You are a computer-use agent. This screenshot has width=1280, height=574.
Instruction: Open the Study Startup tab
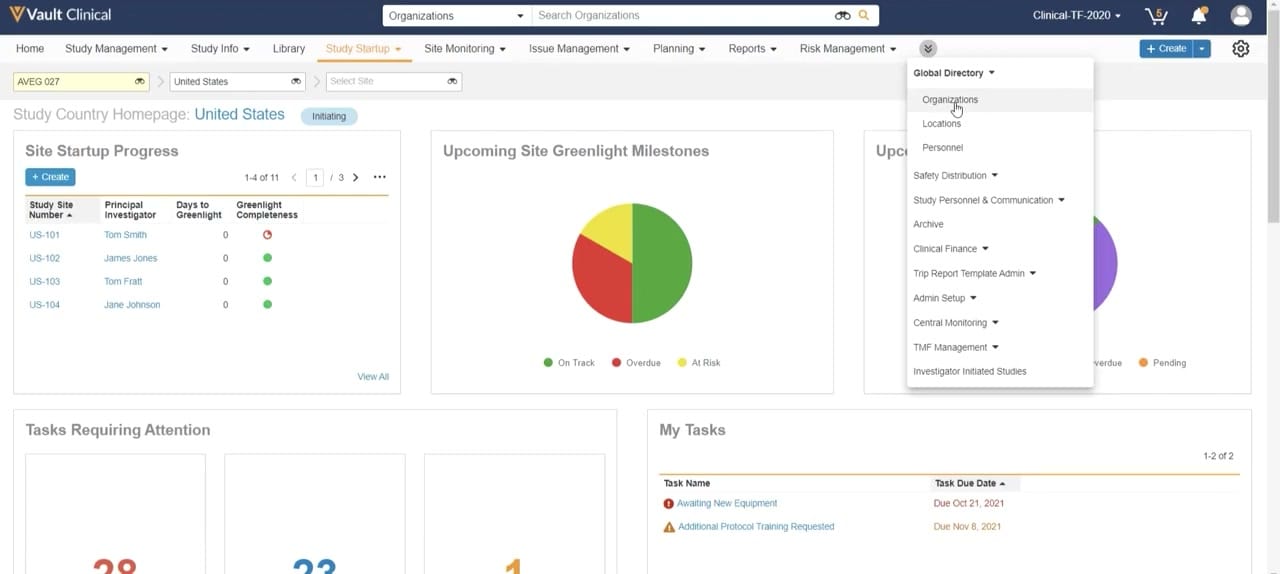tap(364, 48)
